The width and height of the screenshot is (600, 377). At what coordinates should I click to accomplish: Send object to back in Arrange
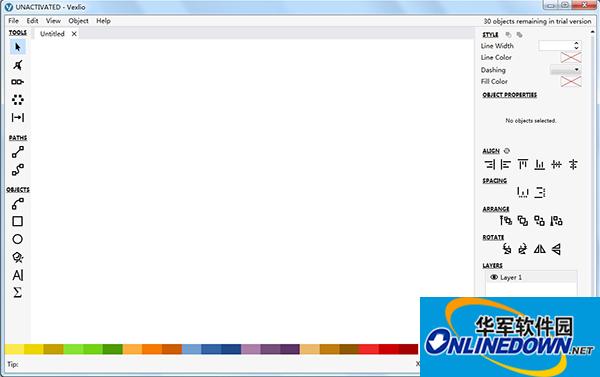(556, 220)
